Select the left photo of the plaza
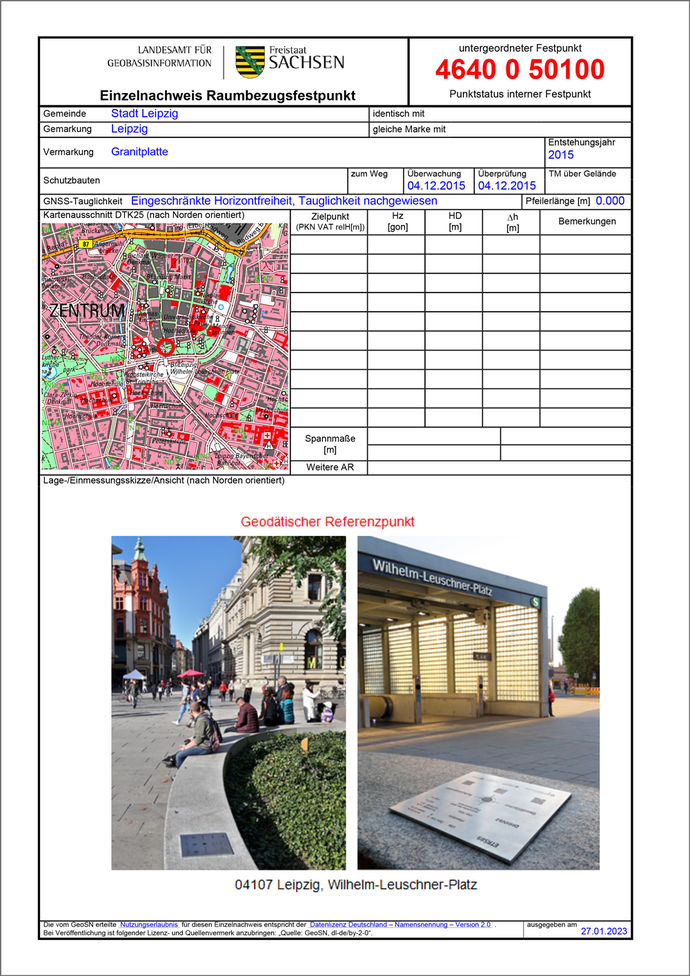 pos(228,702)
